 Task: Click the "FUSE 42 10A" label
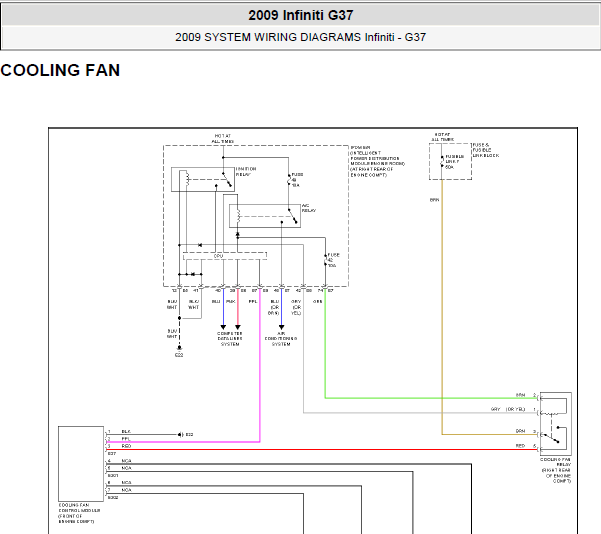click(333, 260)
